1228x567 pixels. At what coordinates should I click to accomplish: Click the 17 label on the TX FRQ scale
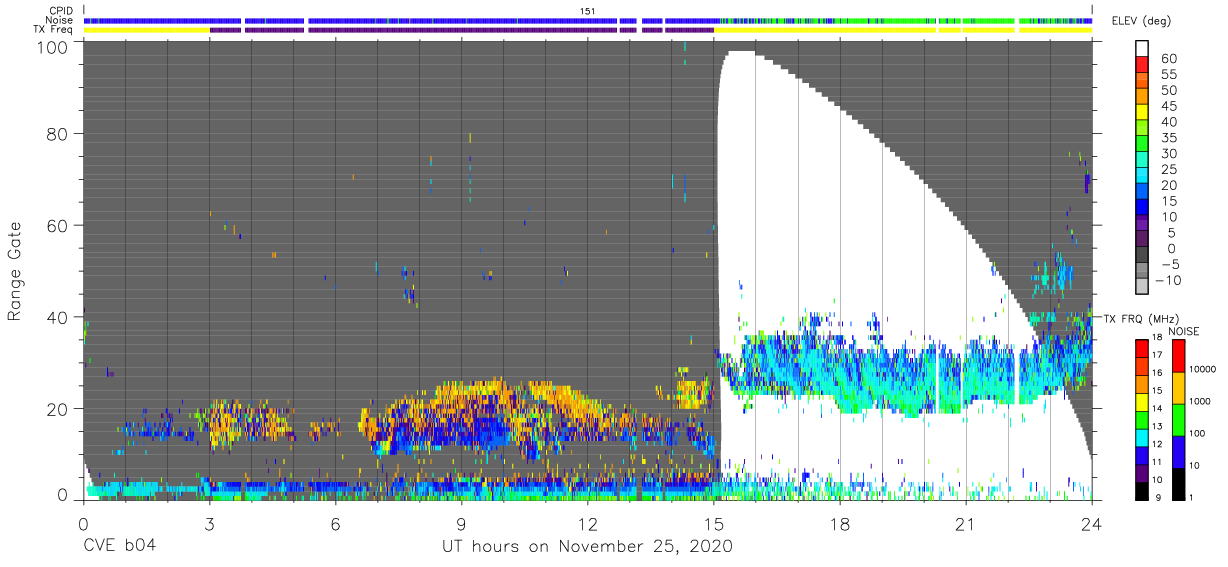(x=1157, y=355)
